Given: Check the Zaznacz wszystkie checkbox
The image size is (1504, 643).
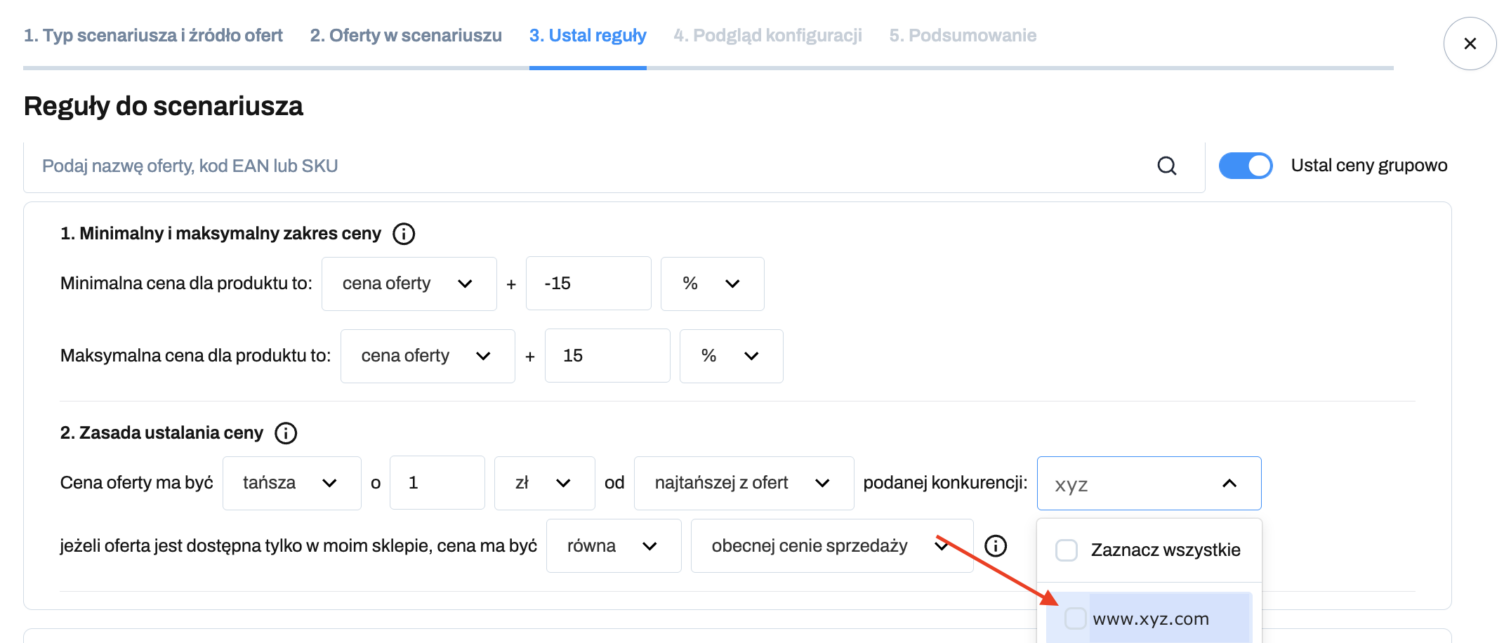Looking at the screenshot, I should [1067, 550].
